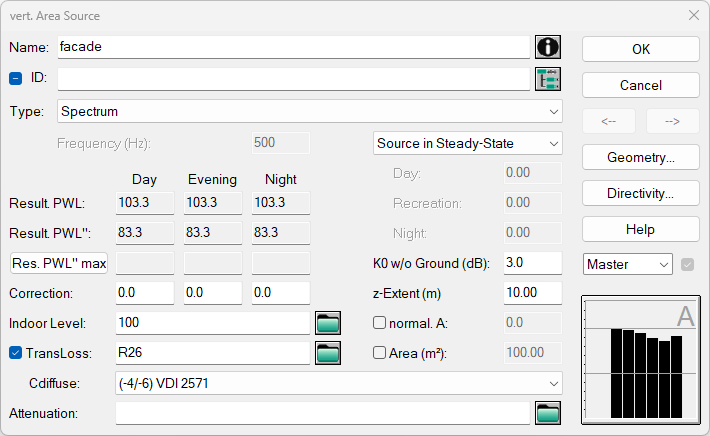Click the Day Correction field
This screenshot has width=710, height=436.
click(145, 293)
